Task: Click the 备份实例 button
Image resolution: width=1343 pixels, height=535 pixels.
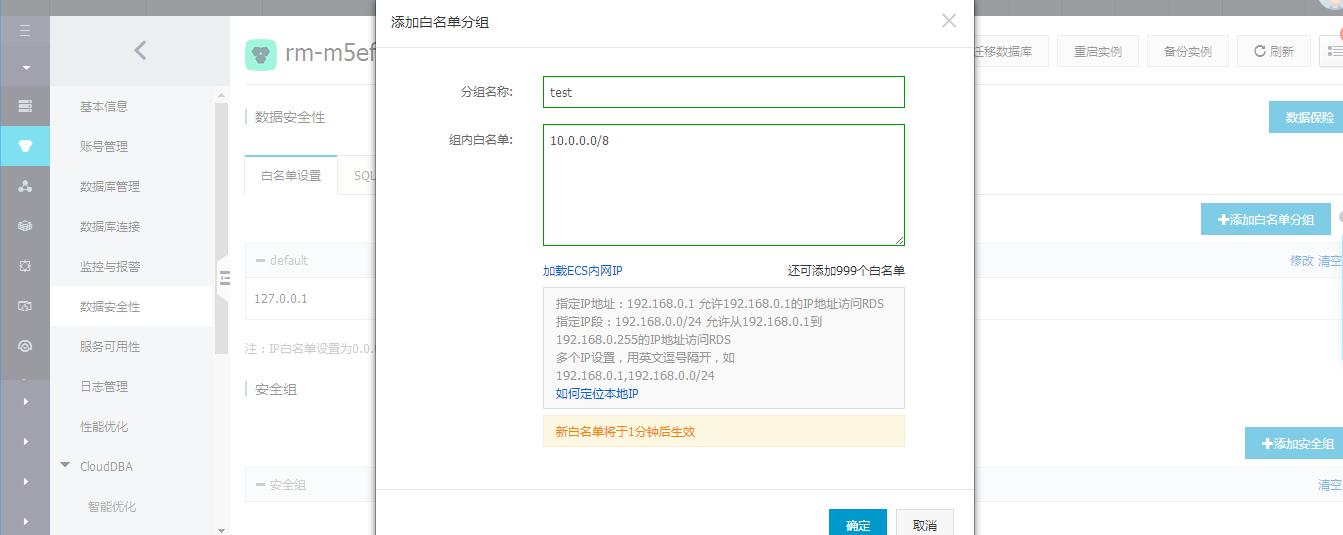Action: [x=1188, y=51]
